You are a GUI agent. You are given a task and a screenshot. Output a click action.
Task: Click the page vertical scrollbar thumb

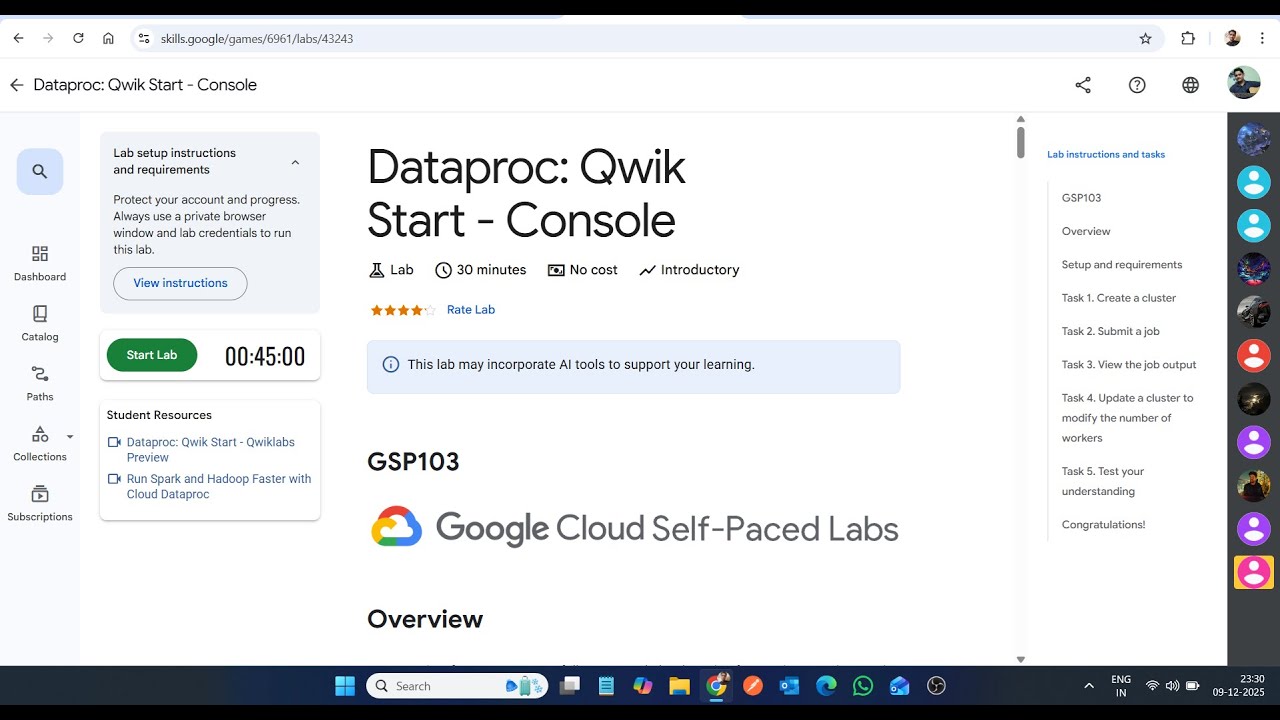tap(1020, 141)
